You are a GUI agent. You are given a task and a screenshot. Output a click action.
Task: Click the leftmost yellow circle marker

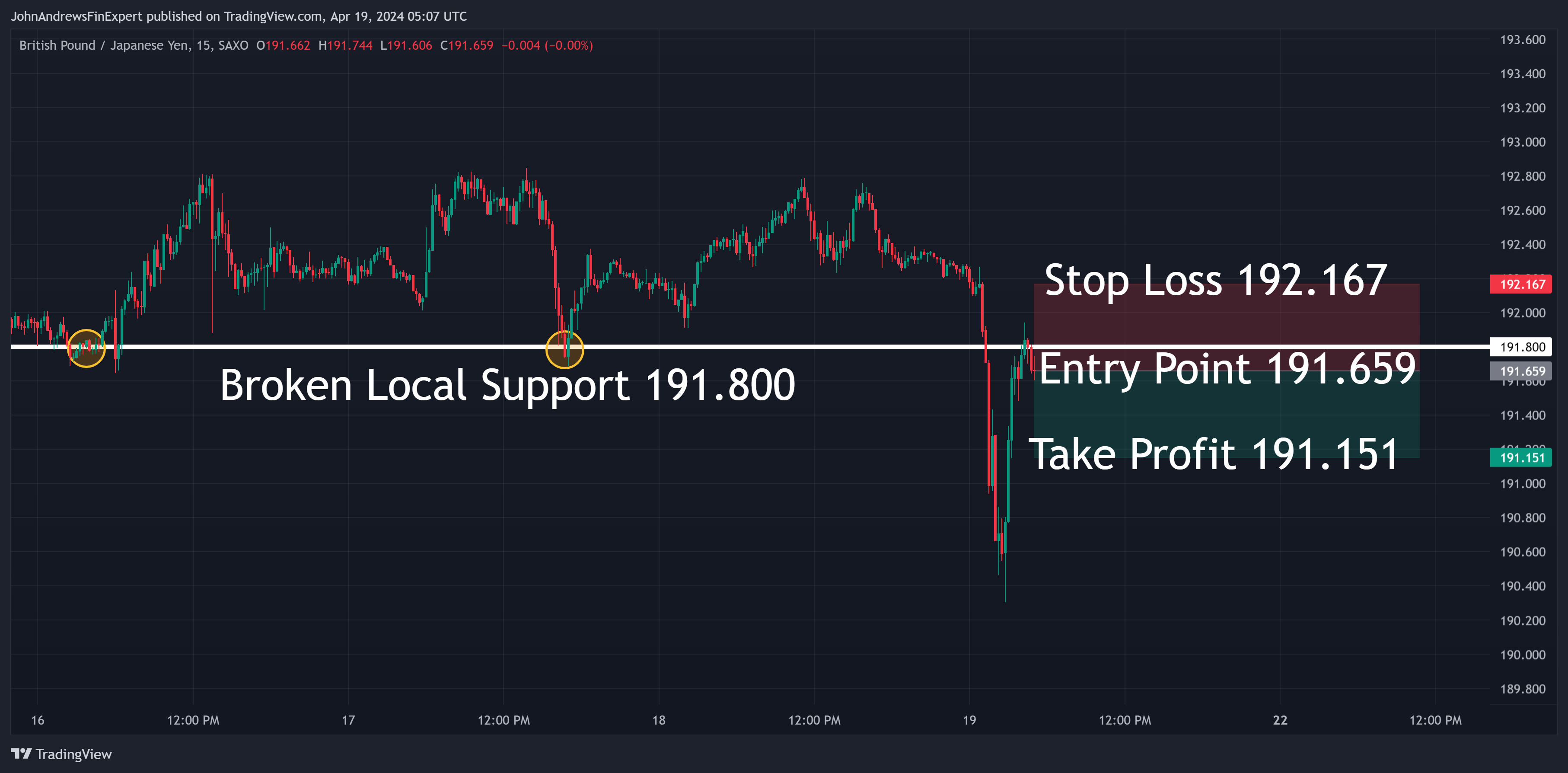point(86,348)
